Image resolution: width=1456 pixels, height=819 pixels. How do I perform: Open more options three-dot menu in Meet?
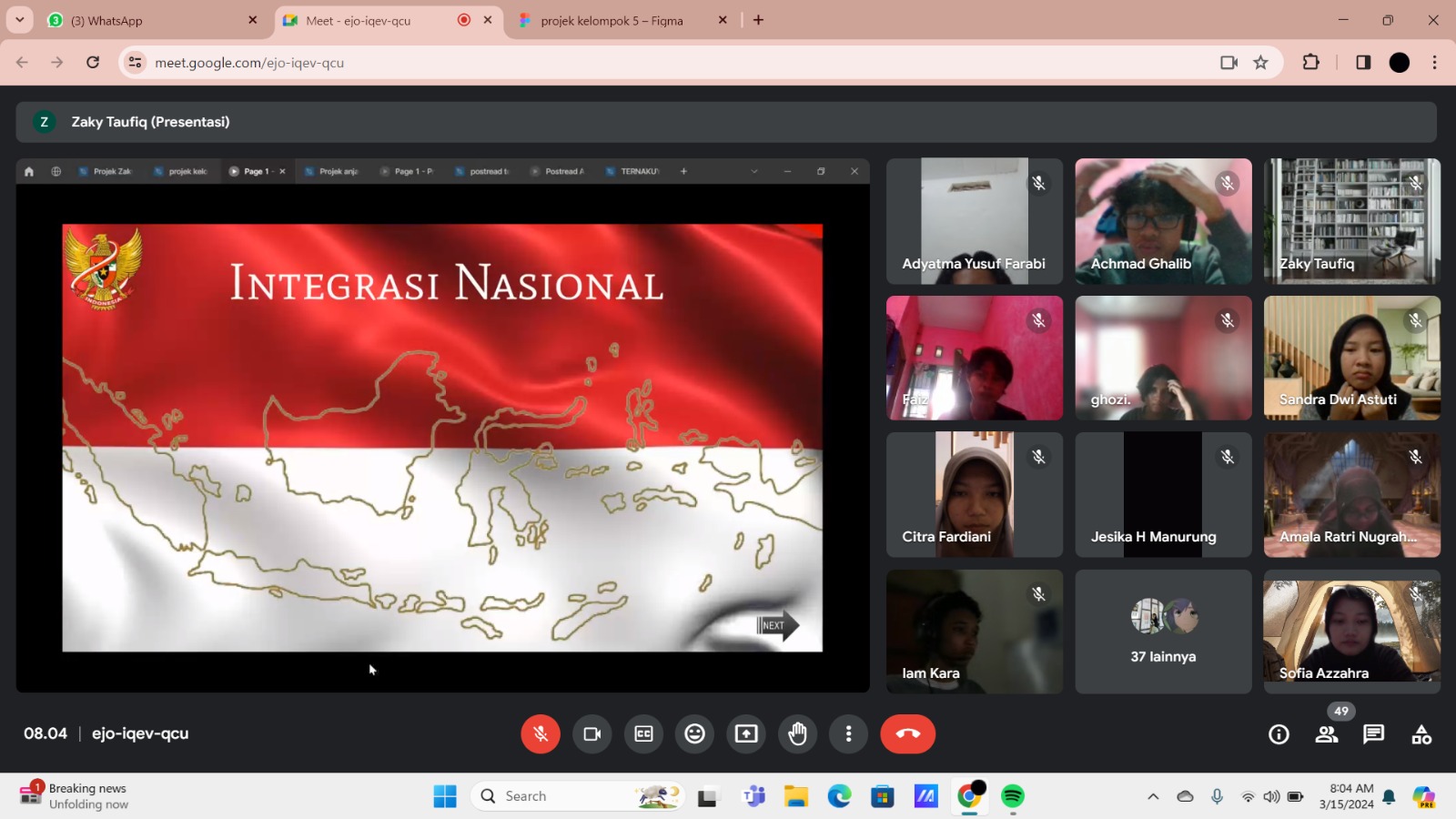848,734
